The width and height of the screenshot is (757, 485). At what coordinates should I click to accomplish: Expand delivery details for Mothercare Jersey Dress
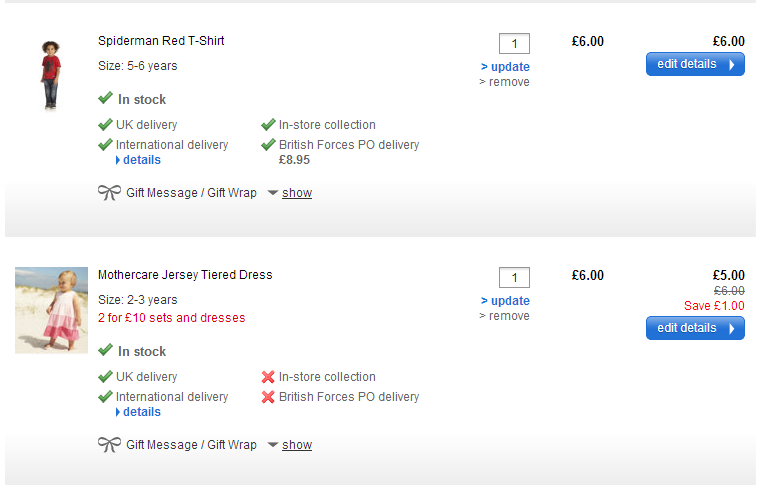click(141, 412)
